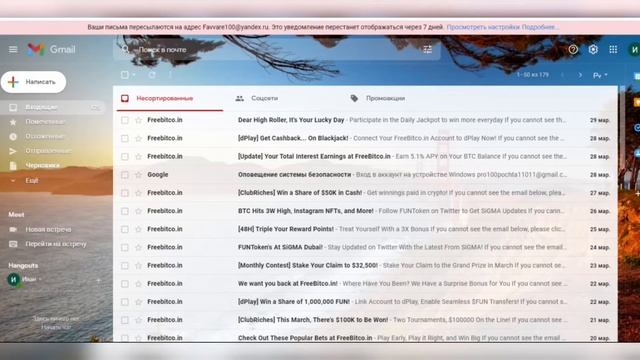This screenshot has height=360, width=640.
Task: Open the input language 'Ру' dropdown
Action: tap(600, 75)
